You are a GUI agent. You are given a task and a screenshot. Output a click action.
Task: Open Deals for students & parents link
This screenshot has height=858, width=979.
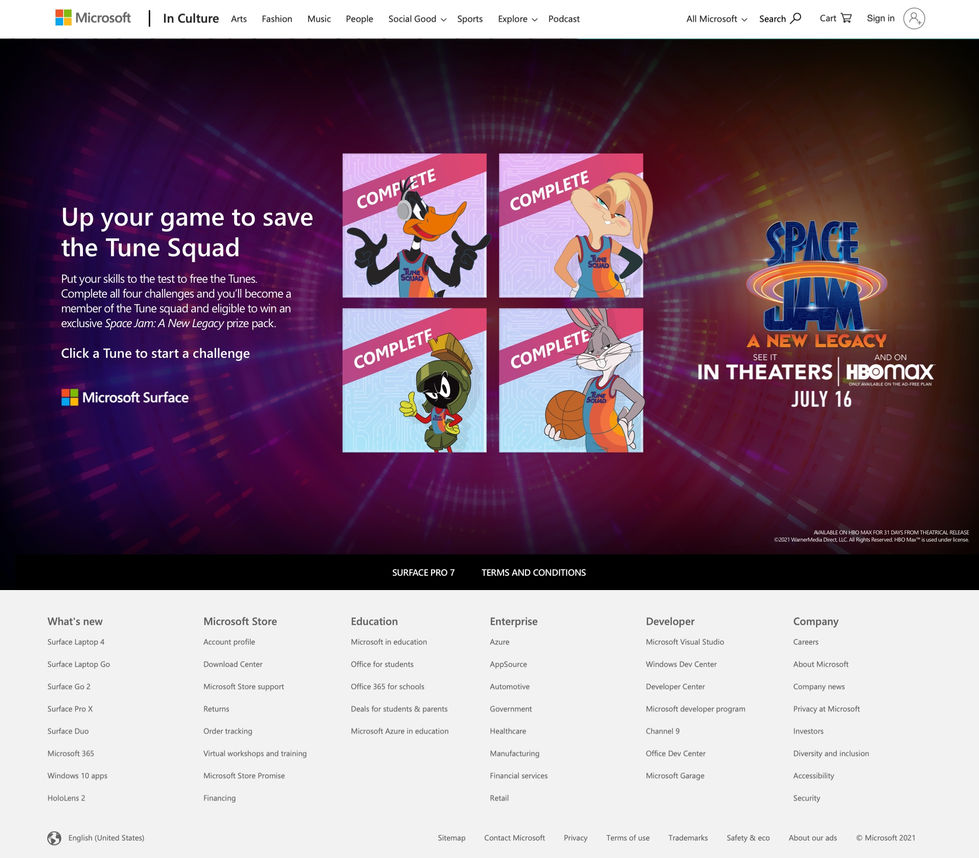click(x=399, y=709)
